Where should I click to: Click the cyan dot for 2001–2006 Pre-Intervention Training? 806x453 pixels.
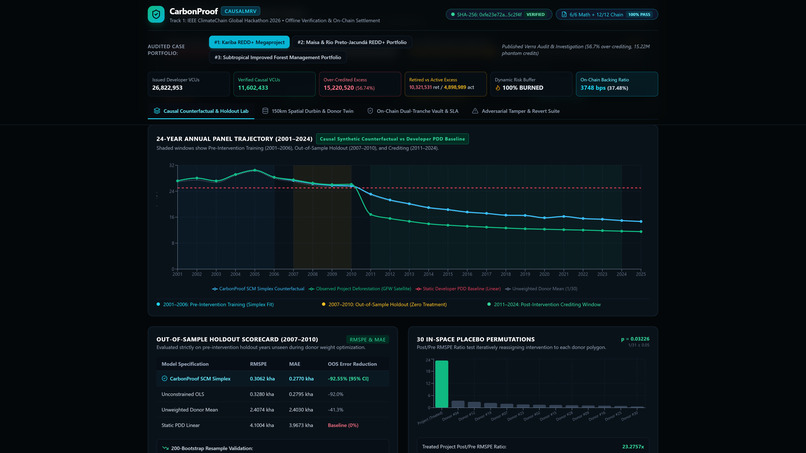(x=158, y=304)
